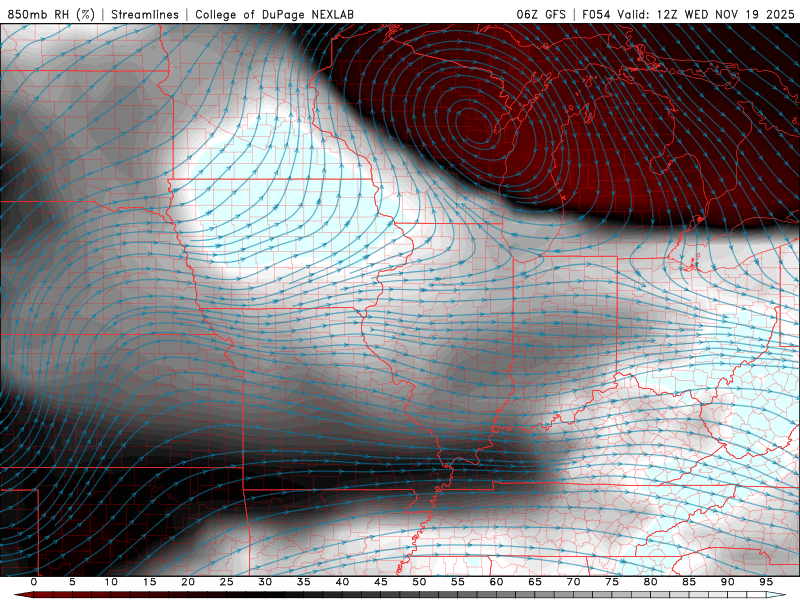Click the colorbar label '85'
This screenshot has height=600, width=800.
point(688,582)
